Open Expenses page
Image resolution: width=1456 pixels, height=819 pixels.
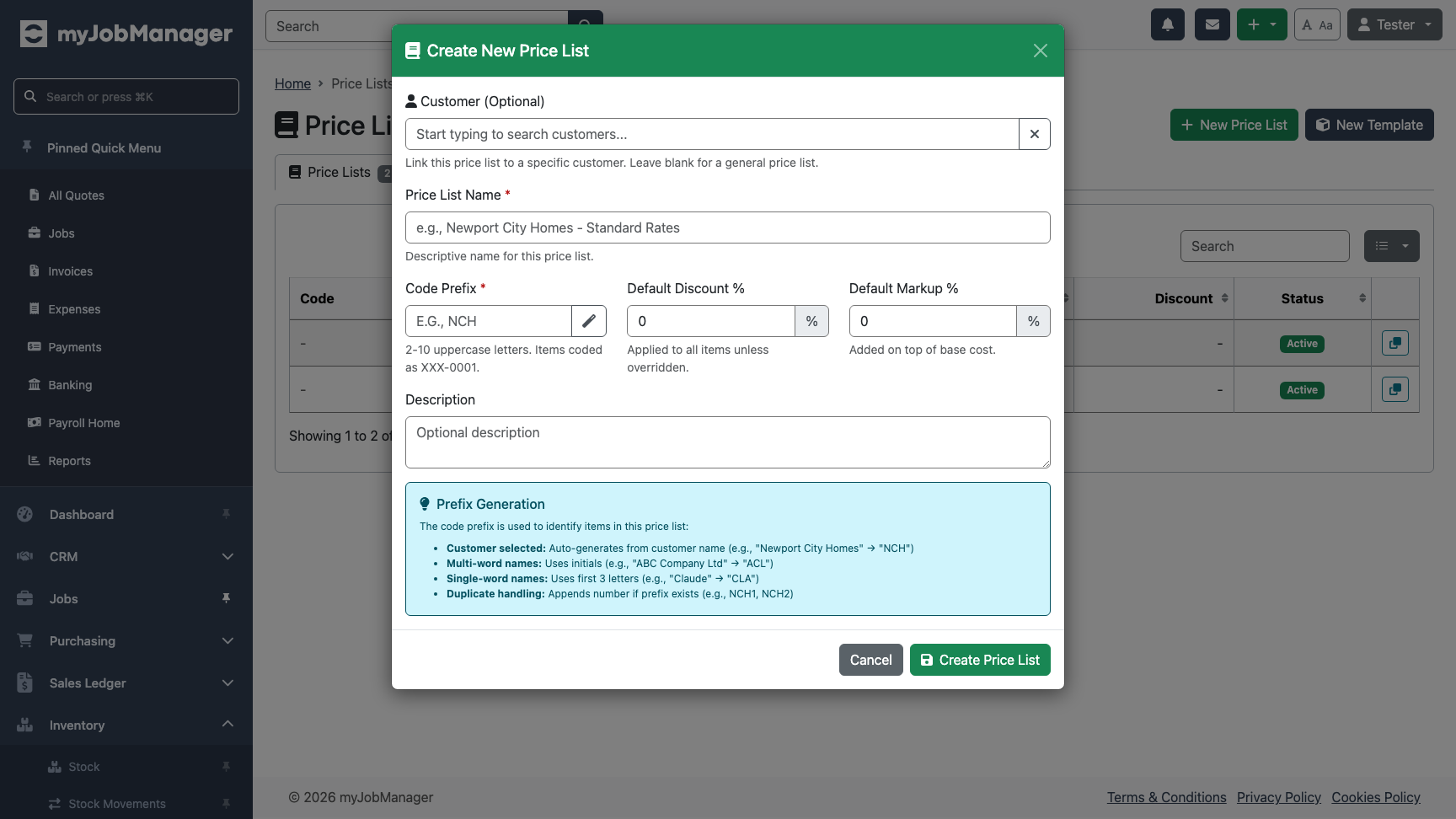coord(74,309)
